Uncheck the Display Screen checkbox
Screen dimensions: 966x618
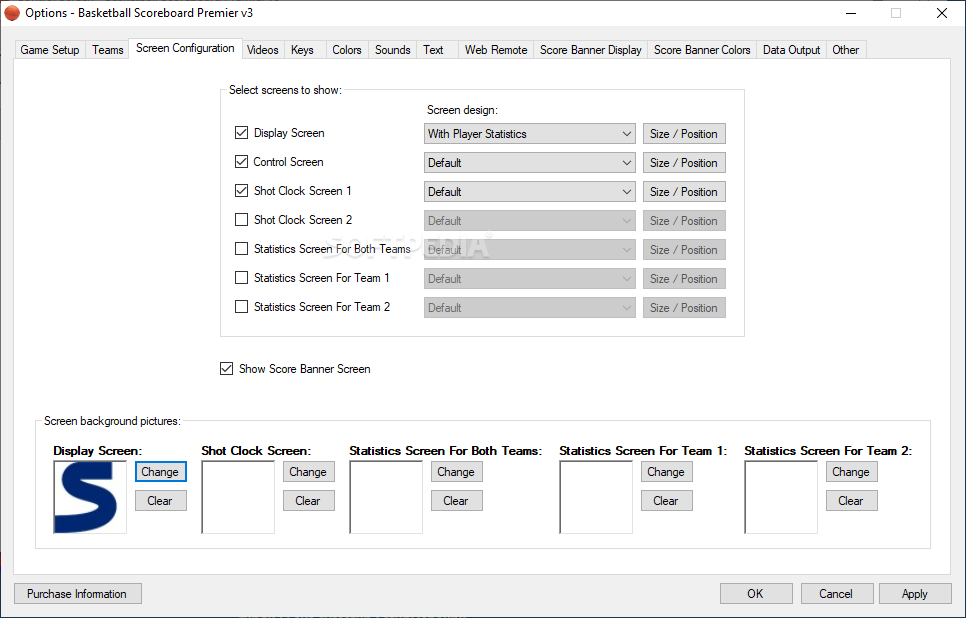pos(242,132)
